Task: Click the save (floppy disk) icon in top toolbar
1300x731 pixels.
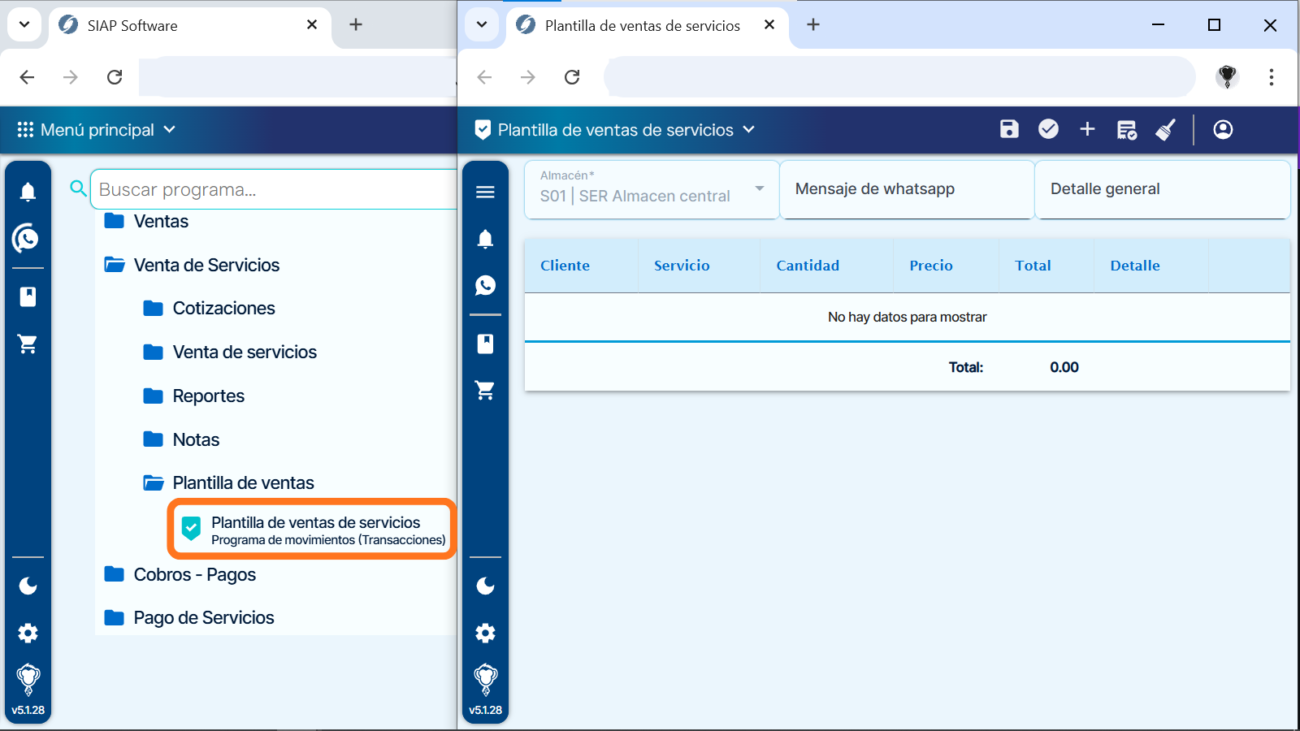Action: tap(1009, 129)
